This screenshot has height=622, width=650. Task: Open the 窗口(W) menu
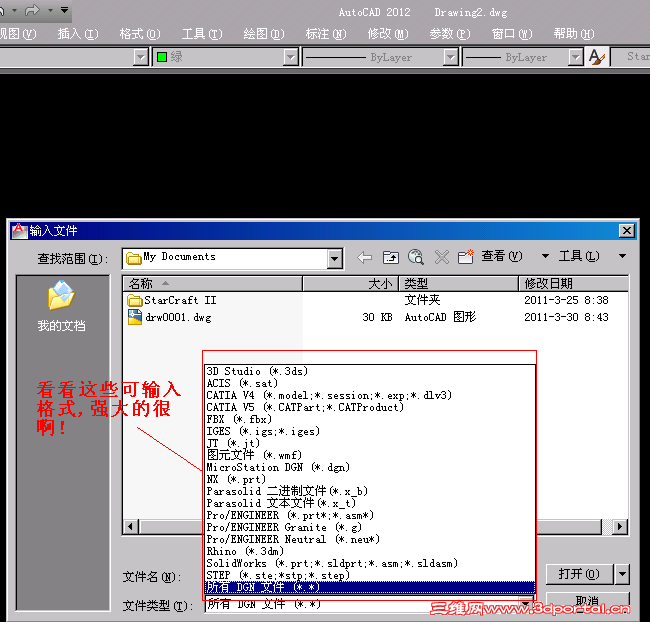click(x=512, y=34)
